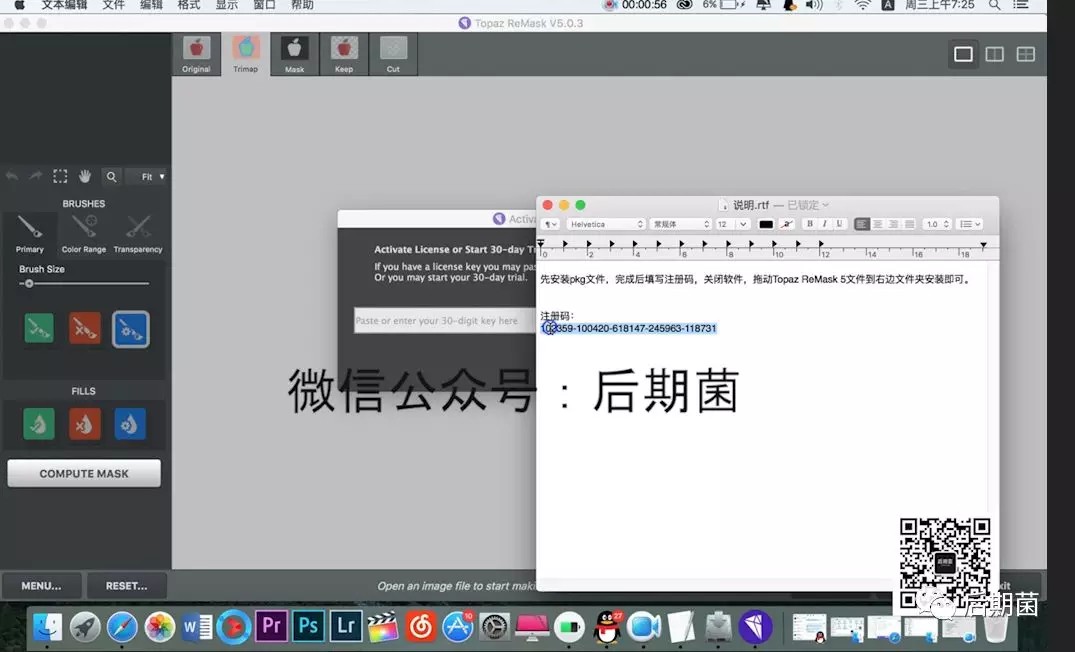
Task: Choose the green keep fill bucket
Action: [x=39, y=424]
